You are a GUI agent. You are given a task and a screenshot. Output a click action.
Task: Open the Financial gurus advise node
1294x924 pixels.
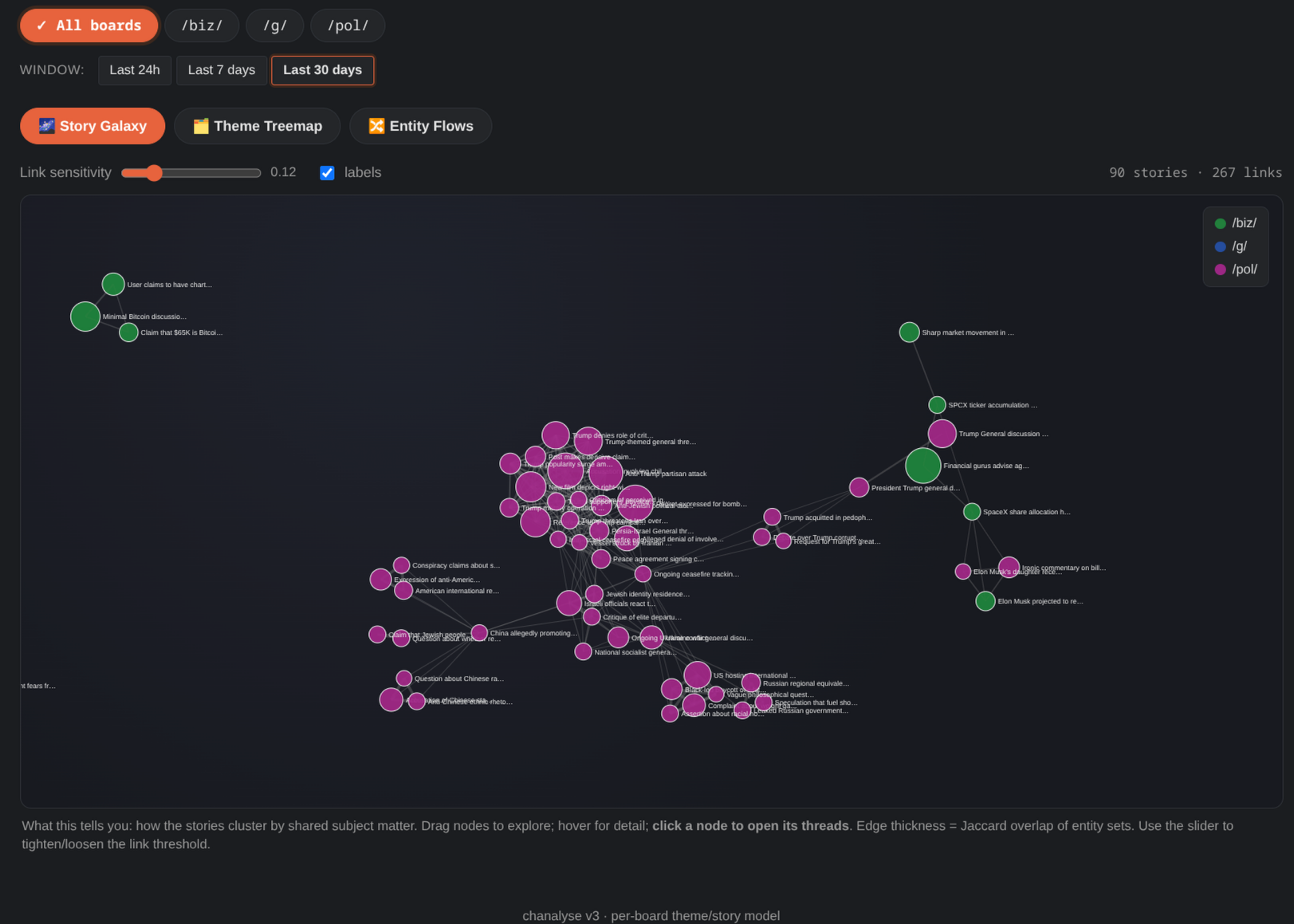click(x=922, y=466)
